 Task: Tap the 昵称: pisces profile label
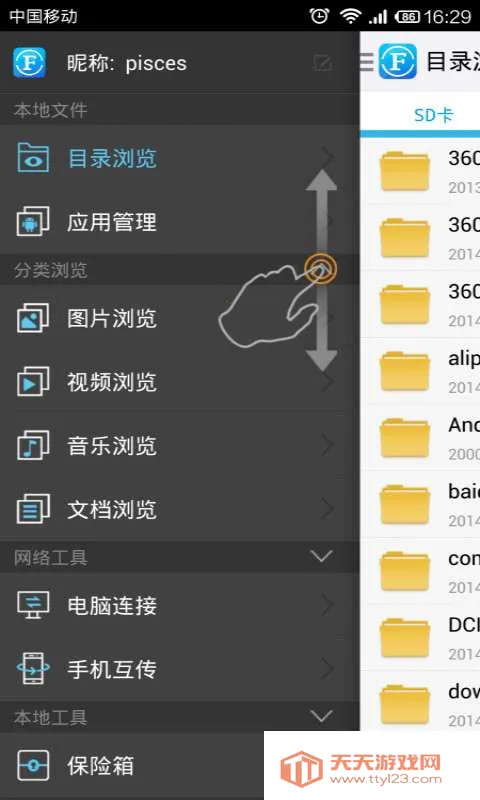pos(127,63)
